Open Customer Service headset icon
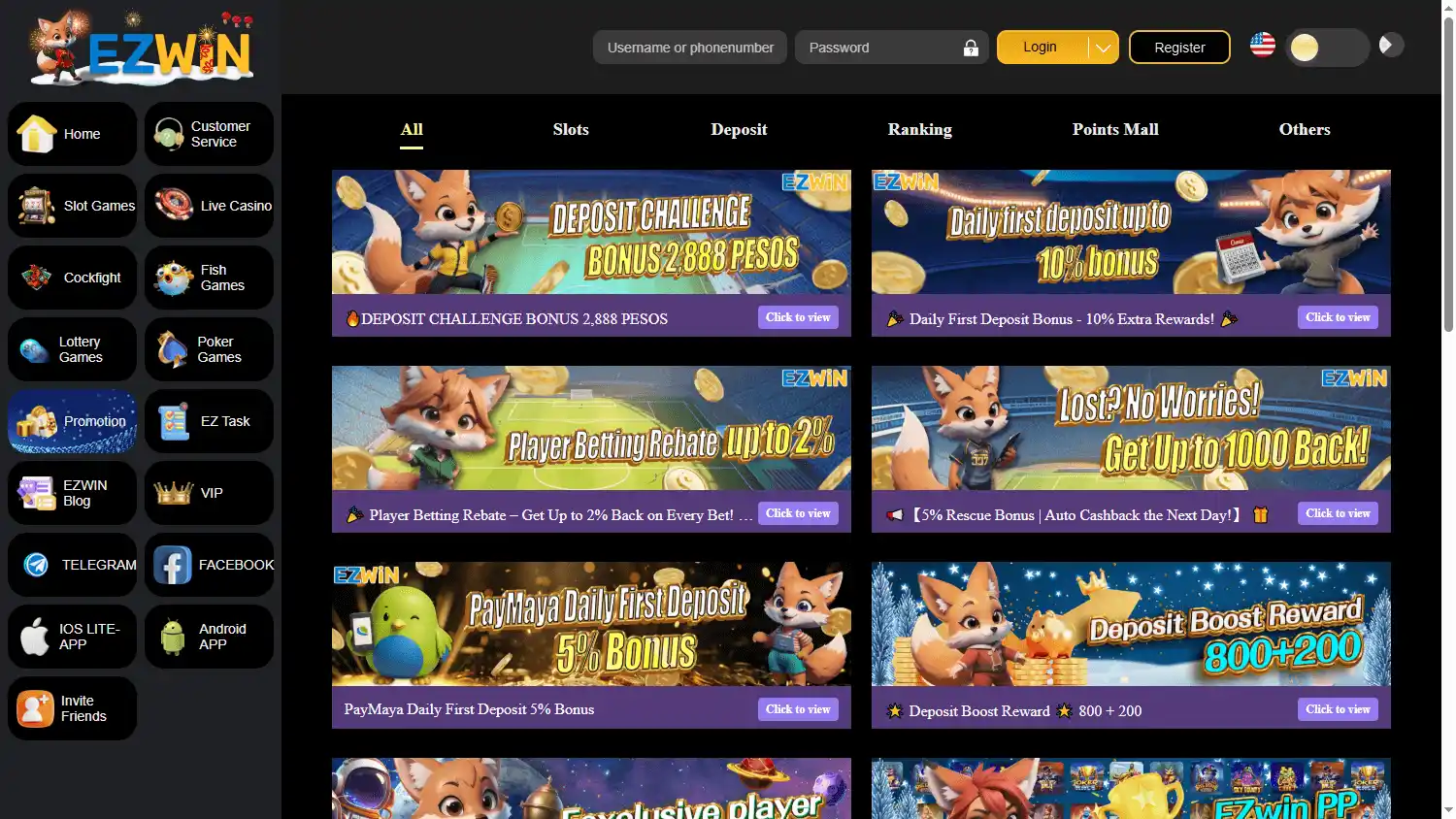1456x819 pixels. 169,134
